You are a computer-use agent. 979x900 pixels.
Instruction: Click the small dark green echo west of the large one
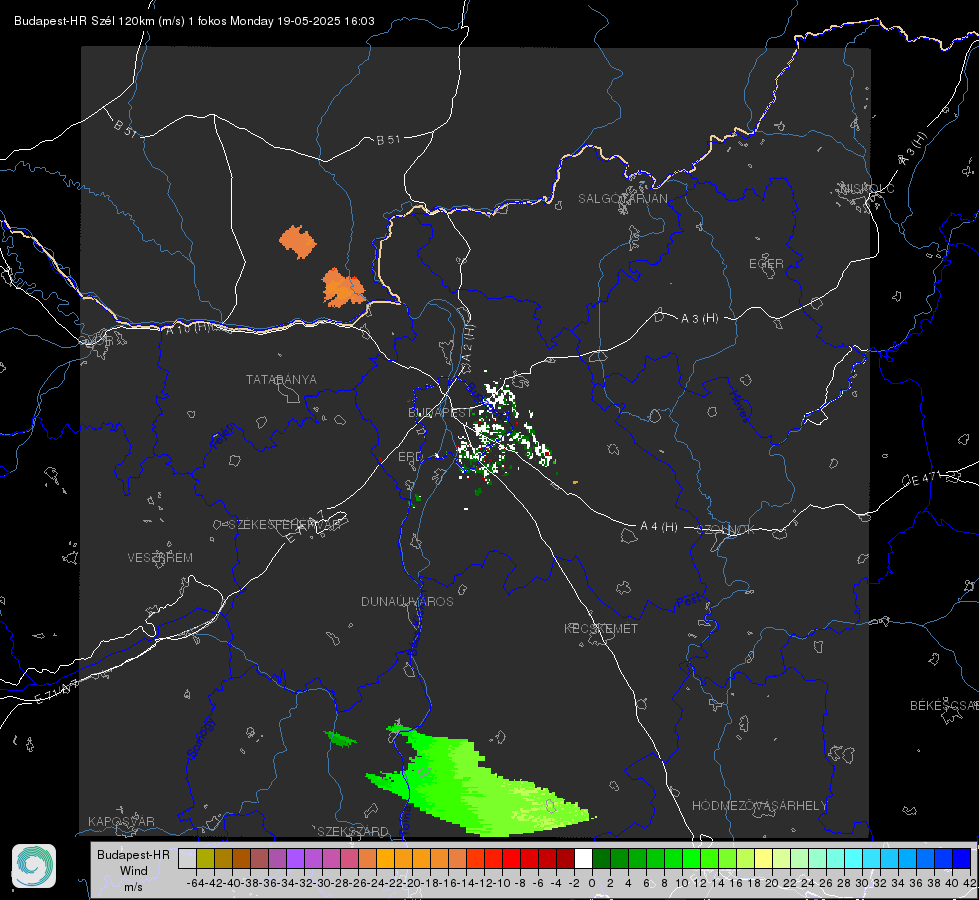tap(340, 739)
